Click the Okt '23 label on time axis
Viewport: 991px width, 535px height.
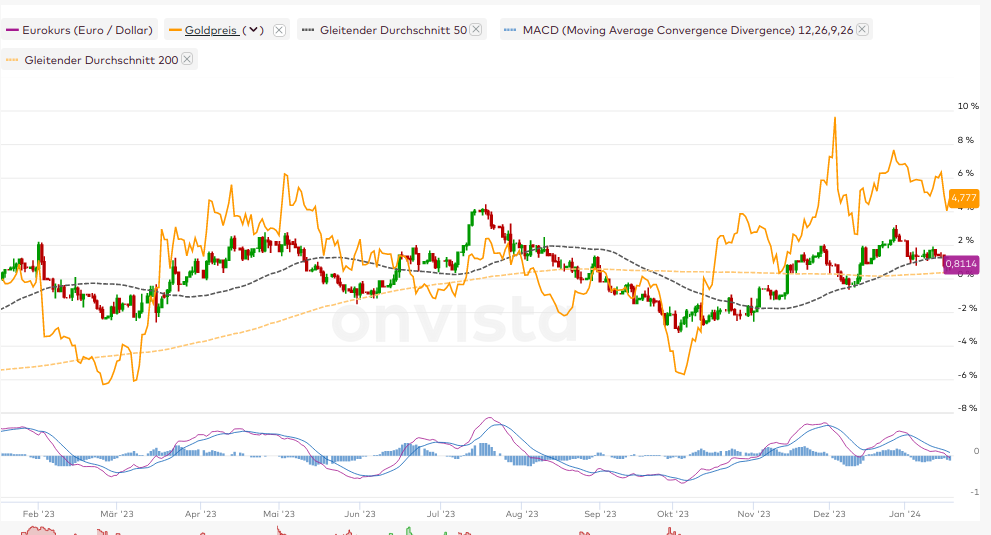673,514
